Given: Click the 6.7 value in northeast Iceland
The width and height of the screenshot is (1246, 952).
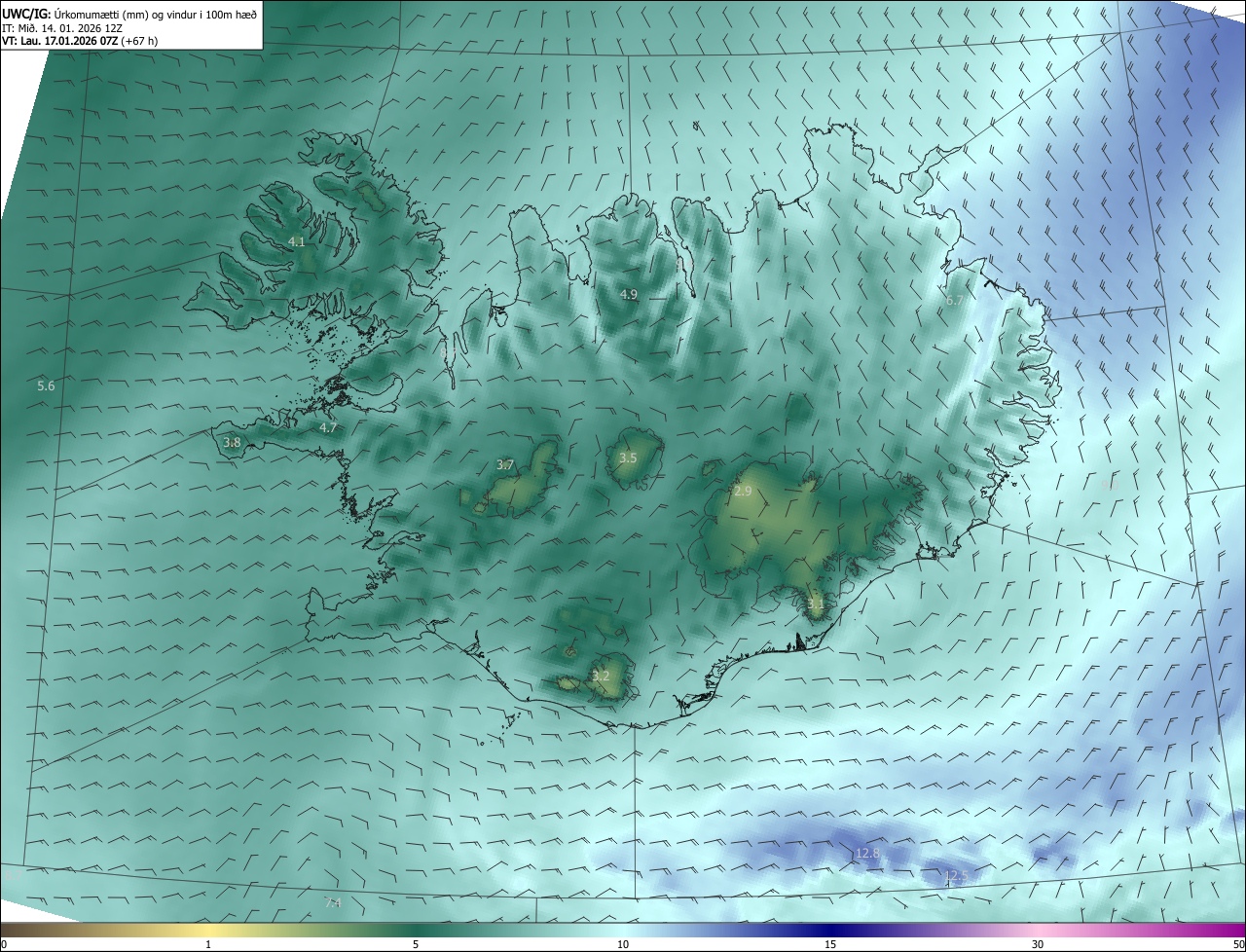Looking at the screenshot, I should 955,301.
